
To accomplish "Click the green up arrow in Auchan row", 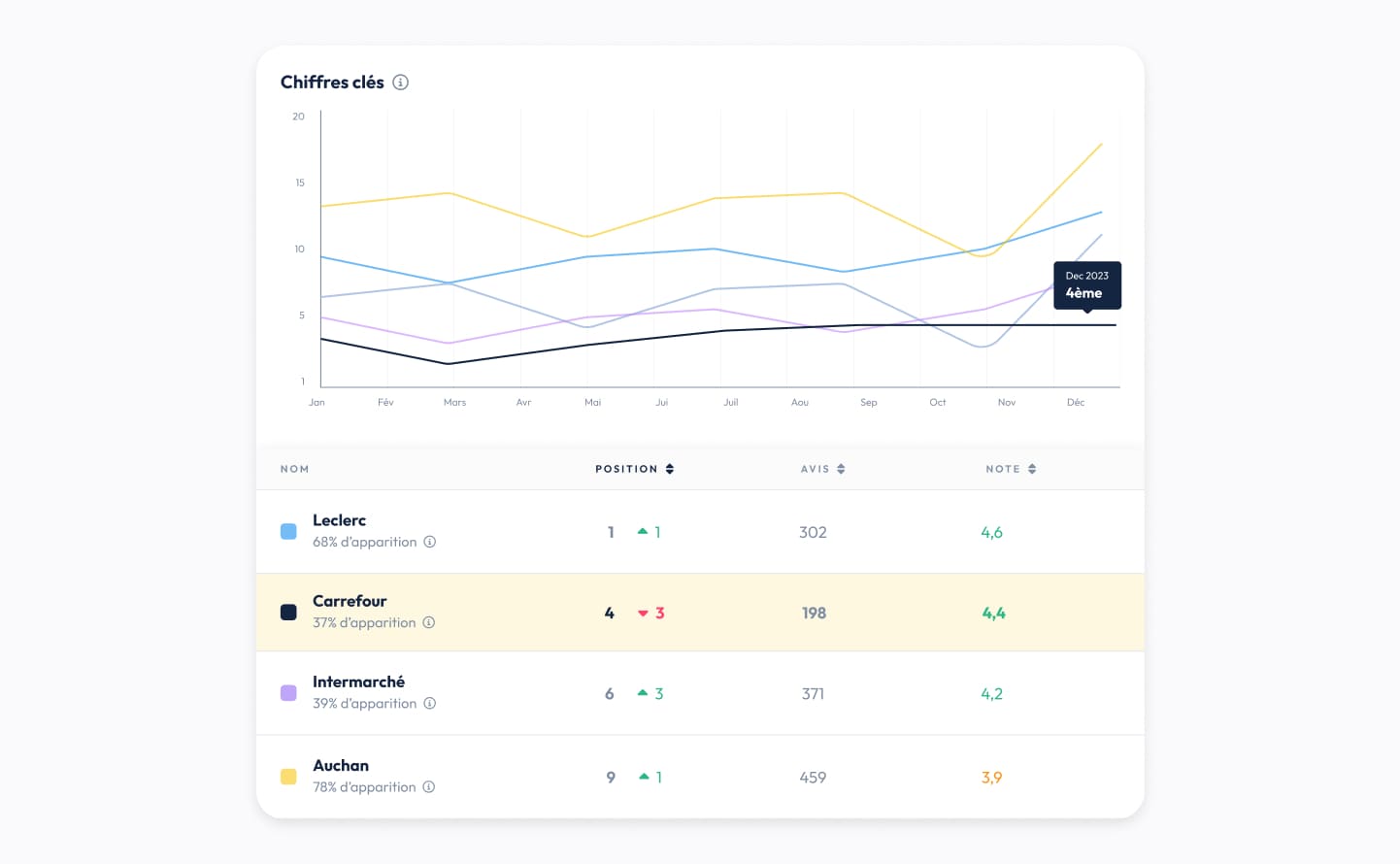I will (643, 777).
